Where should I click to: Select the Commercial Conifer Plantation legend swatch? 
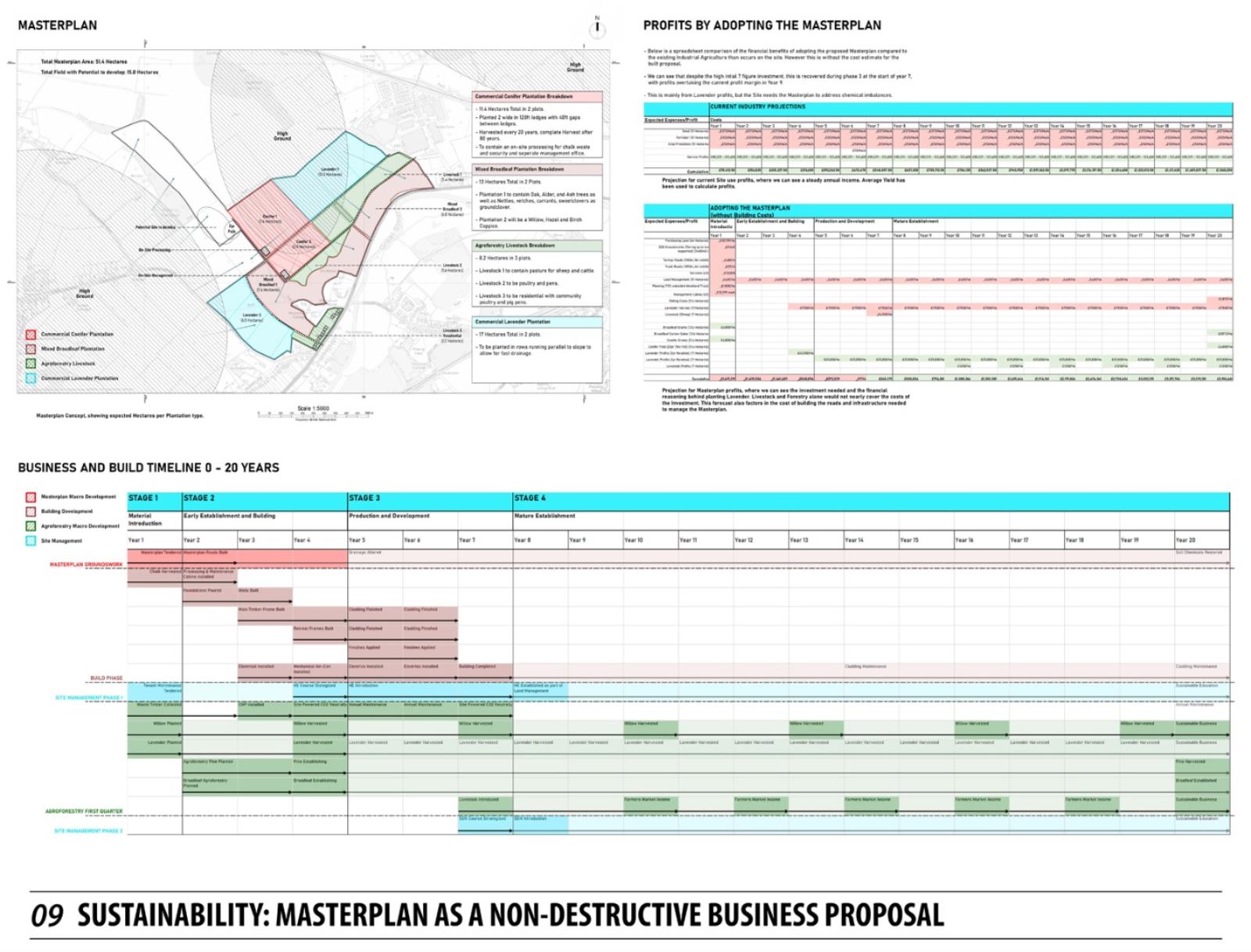click(30, 335)
